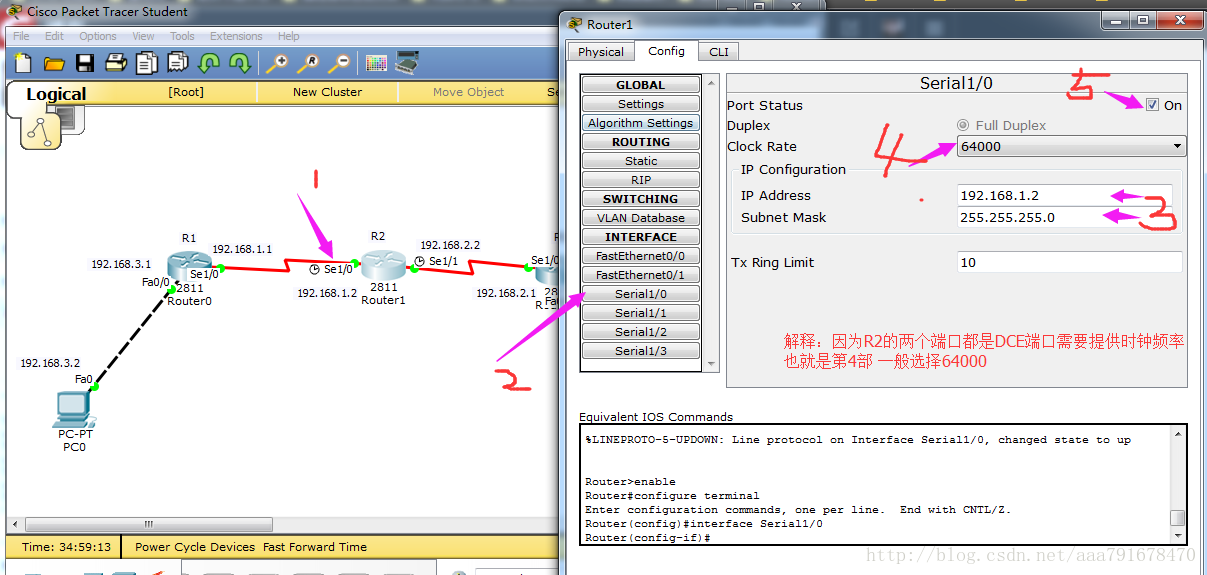Screen dimensions: 1207x575
Task: Switch to the Physical tab in Router1
Action: coord(601,52)
